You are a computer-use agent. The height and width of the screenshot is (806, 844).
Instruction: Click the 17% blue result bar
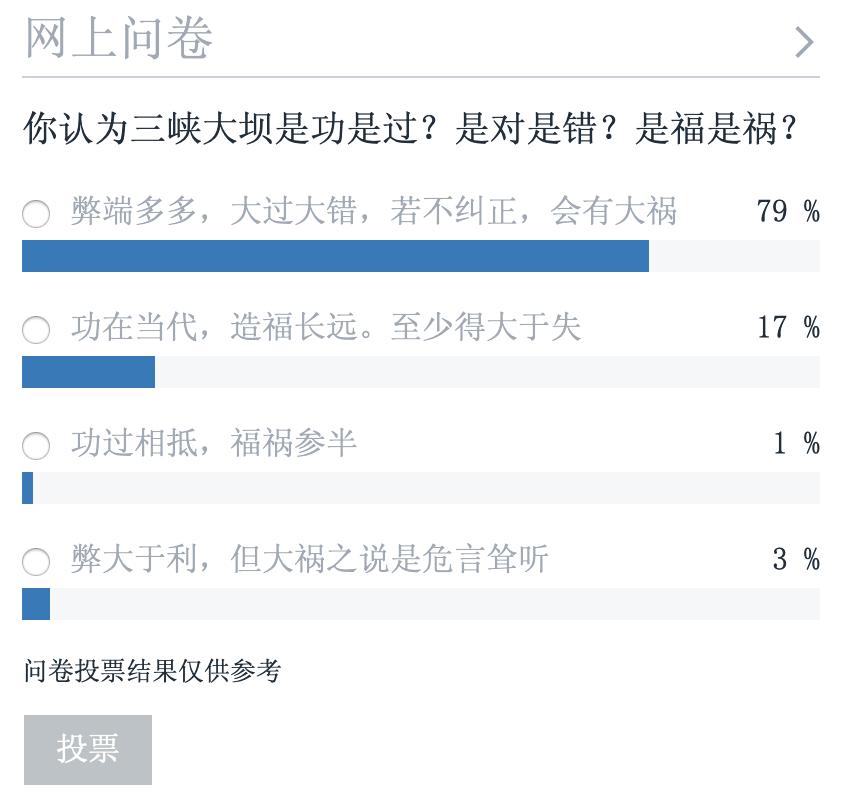[88, 372]
